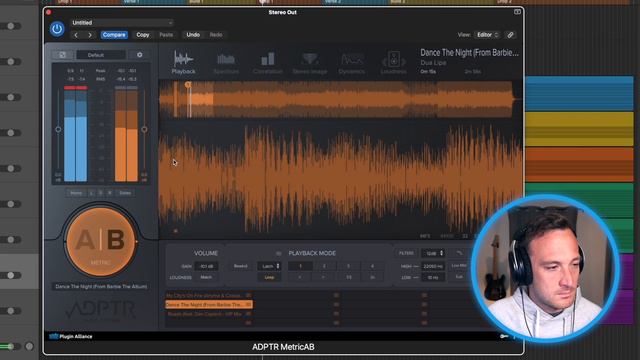This screenshot has height=360, width=640.
Task: Select cue point 1
Action: pos(300,266)
